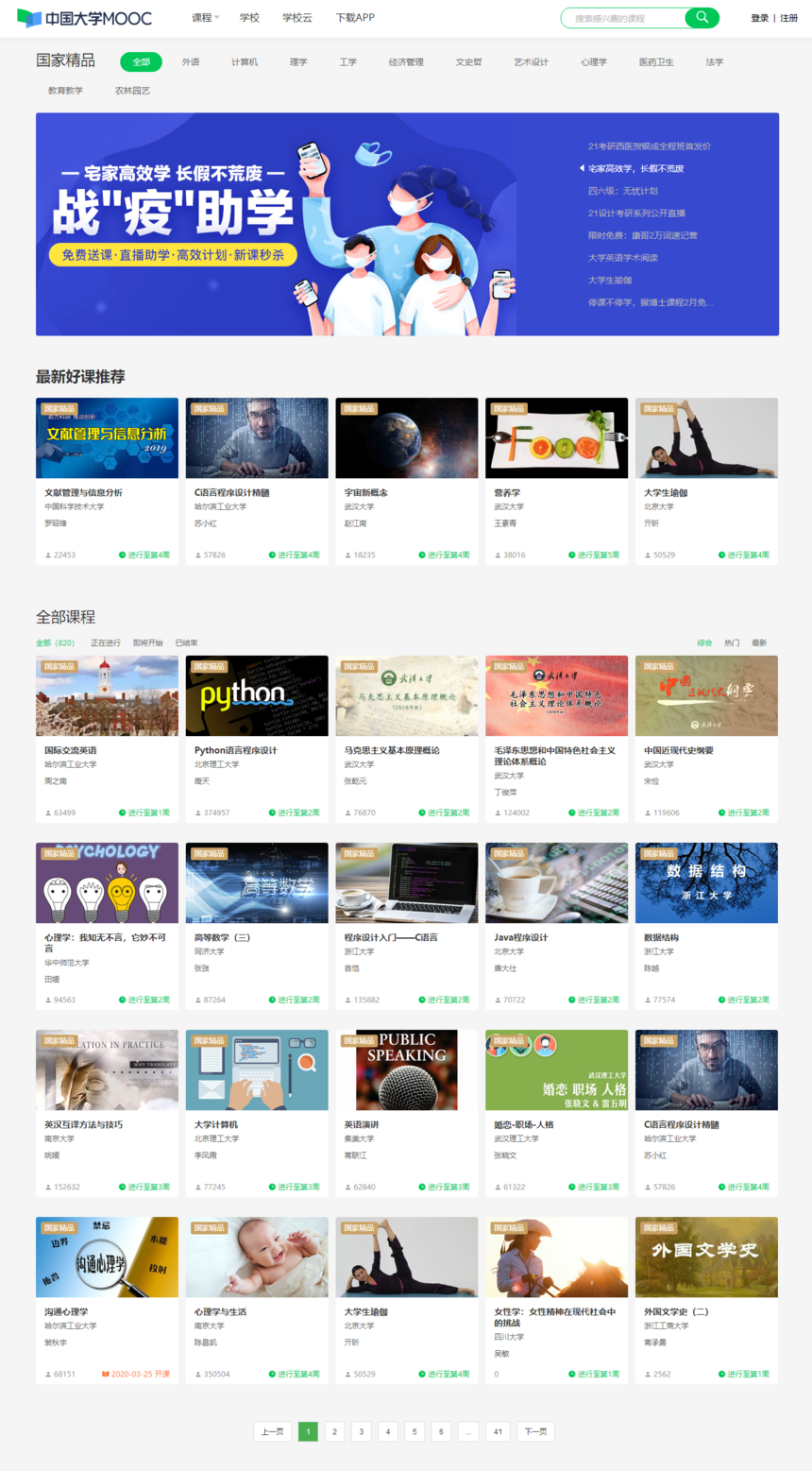
Task: Open the 心理学 category tab
Action: tap(594, 62)
